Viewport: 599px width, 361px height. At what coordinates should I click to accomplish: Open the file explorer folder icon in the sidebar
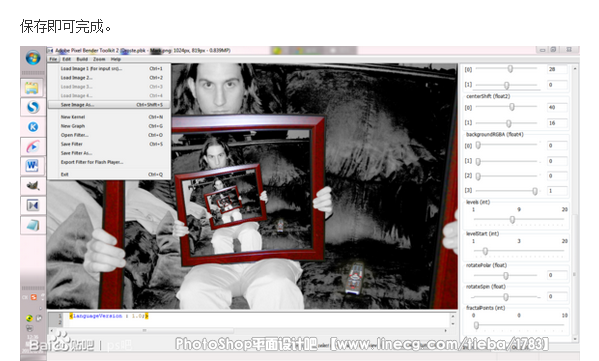(x=32, y=88)
